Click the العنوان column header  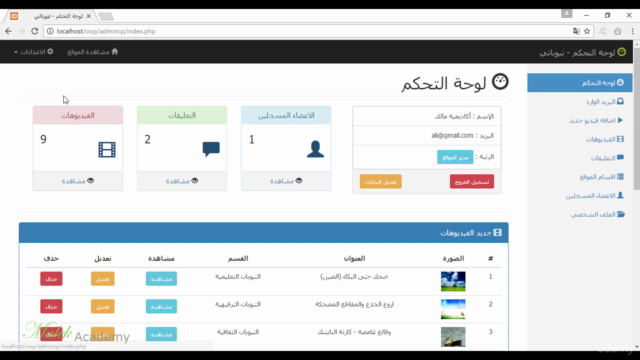[354, 258]
